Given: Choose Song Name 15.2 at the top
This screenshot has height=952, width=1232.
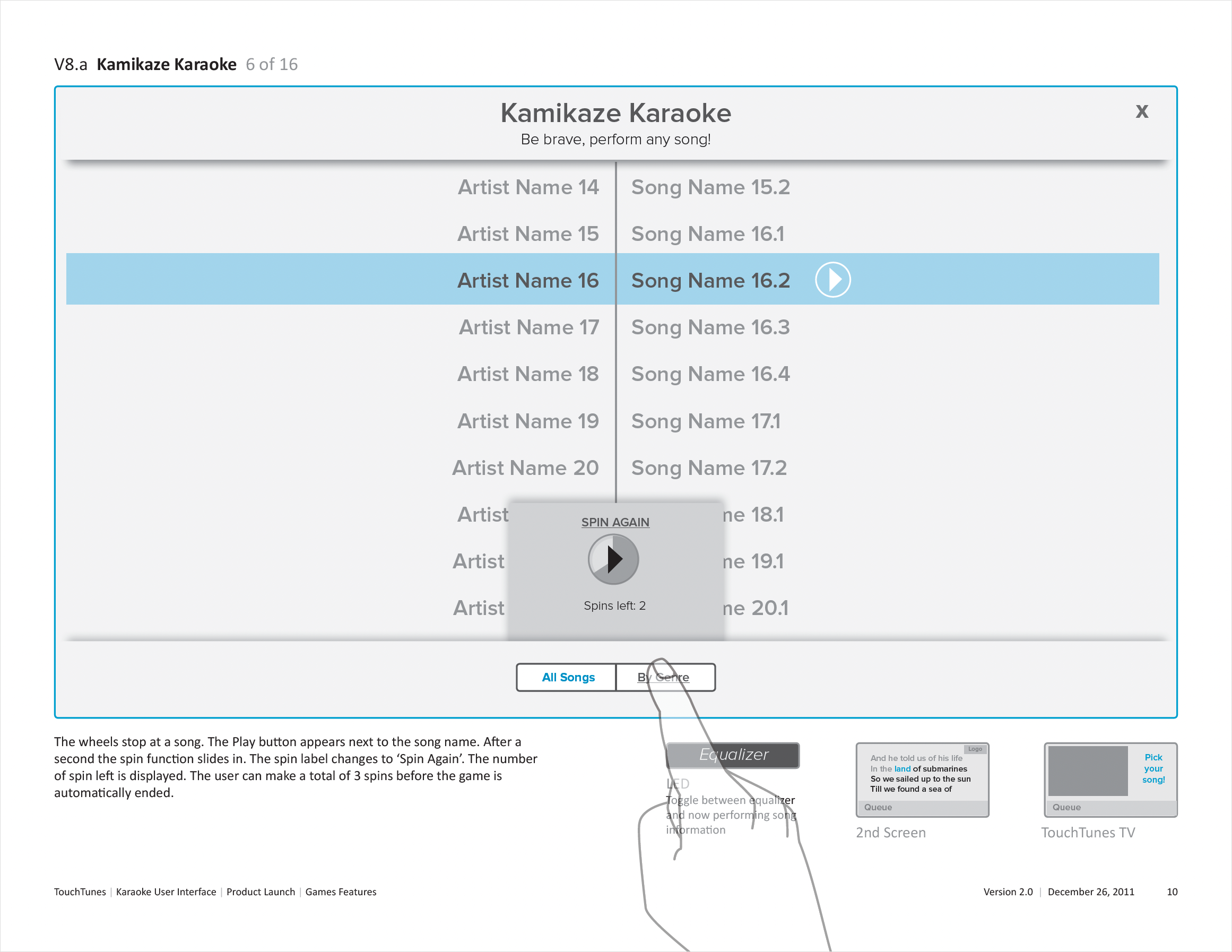Looking at the screenshot, I should 710,187.
